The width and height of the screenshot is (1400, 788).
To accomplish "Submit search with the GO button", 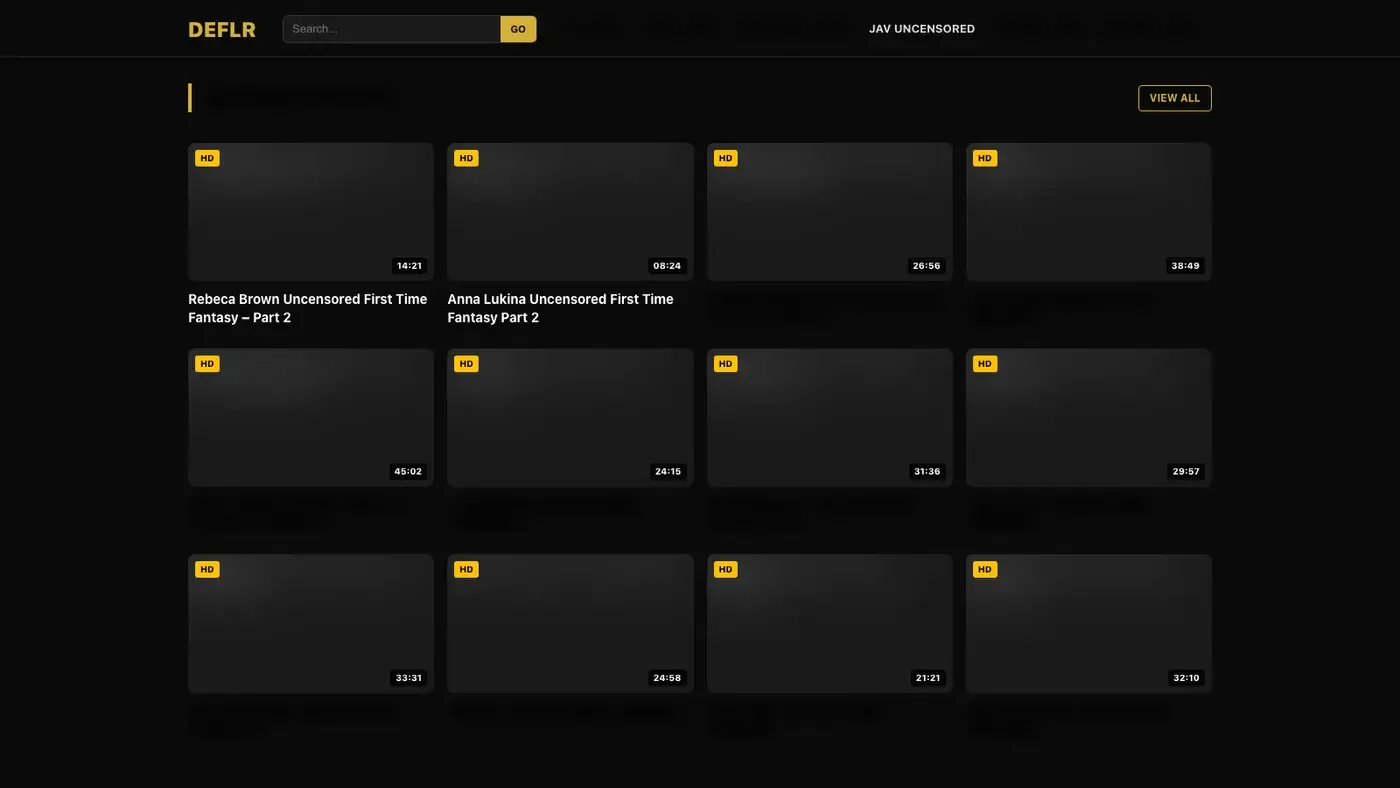I will (x=518, y=29).
